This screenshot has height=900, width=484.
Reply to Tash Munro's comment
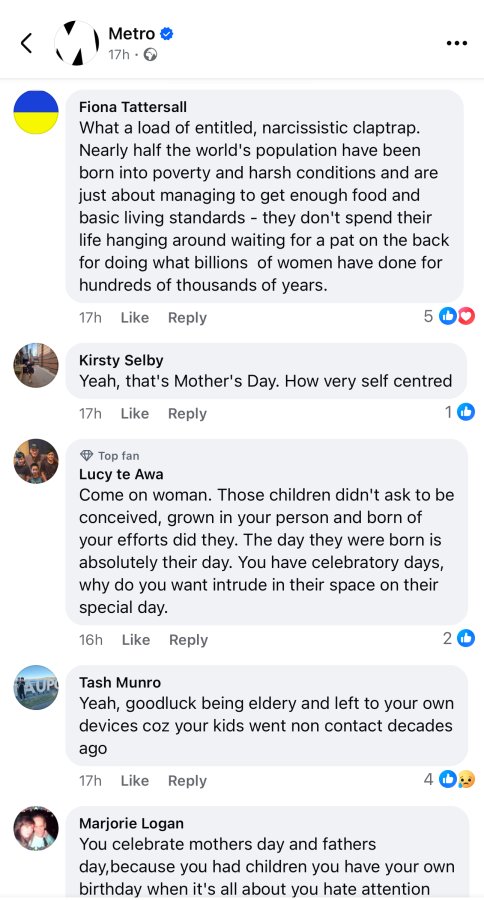pos(187,781)
